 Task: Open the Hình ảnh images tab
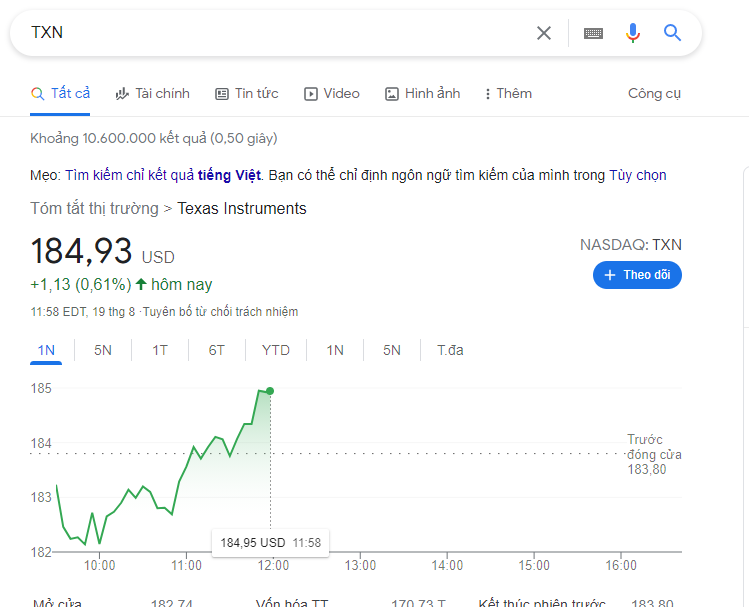[422, 93]
